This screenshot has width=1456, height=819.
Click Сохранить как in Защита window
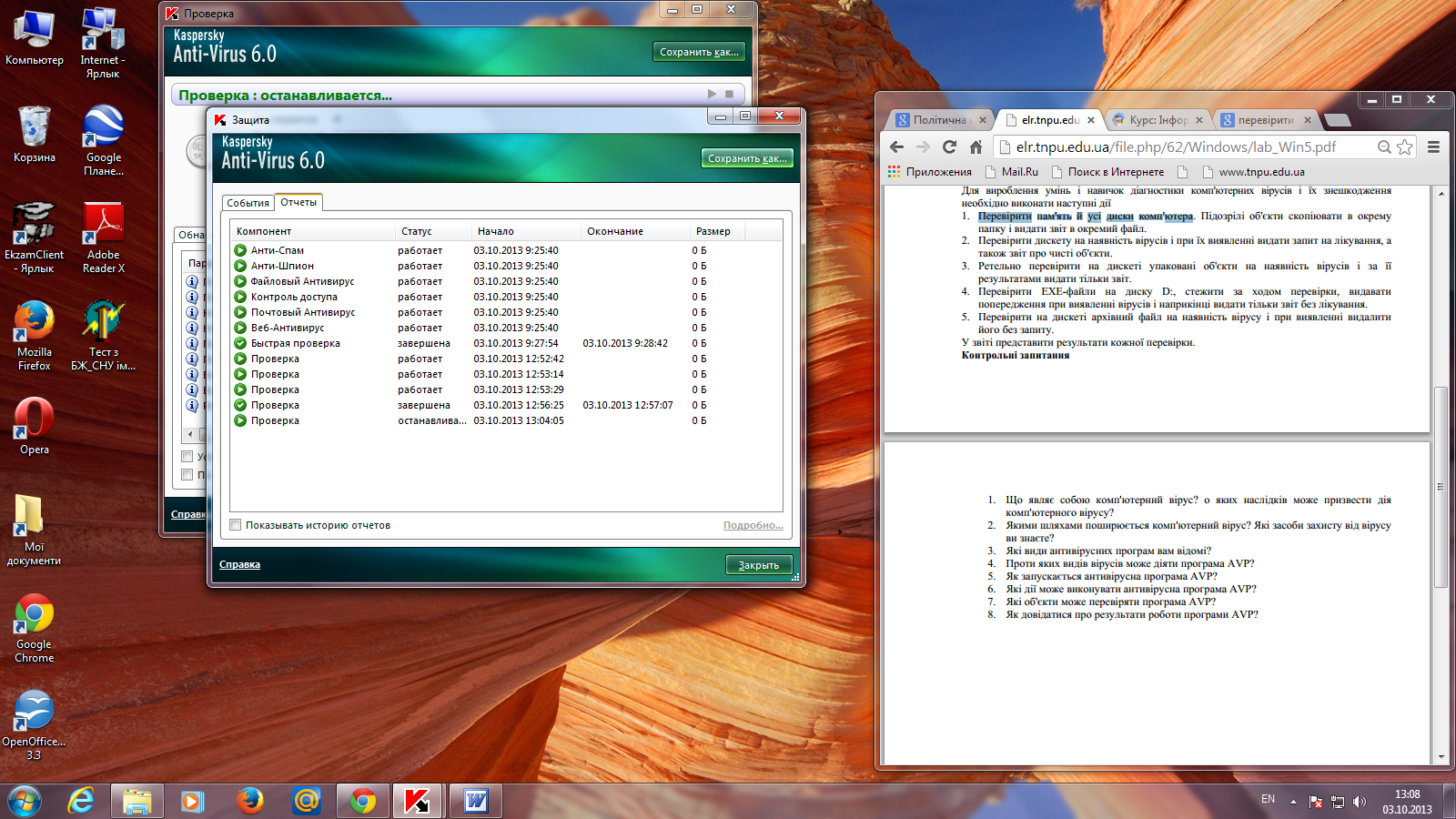[747, 158]
